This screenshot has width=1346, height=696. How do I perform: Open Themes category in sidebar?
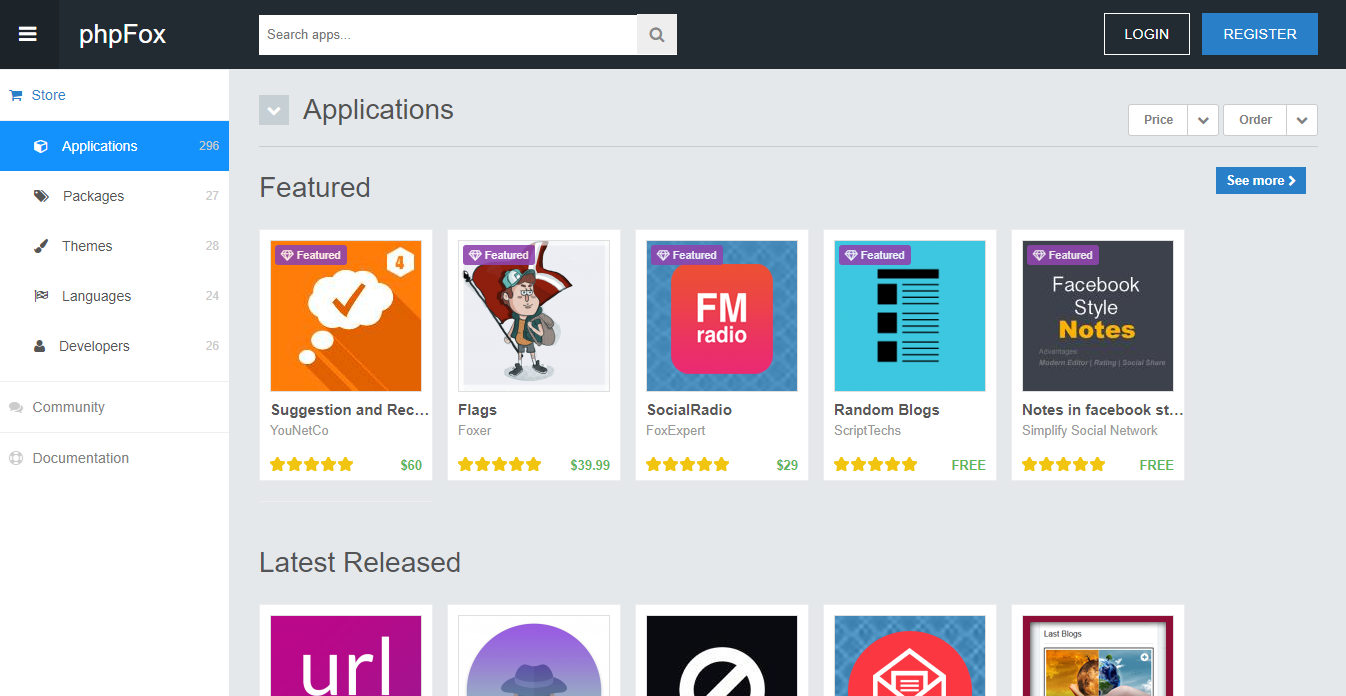click(87, 246)
